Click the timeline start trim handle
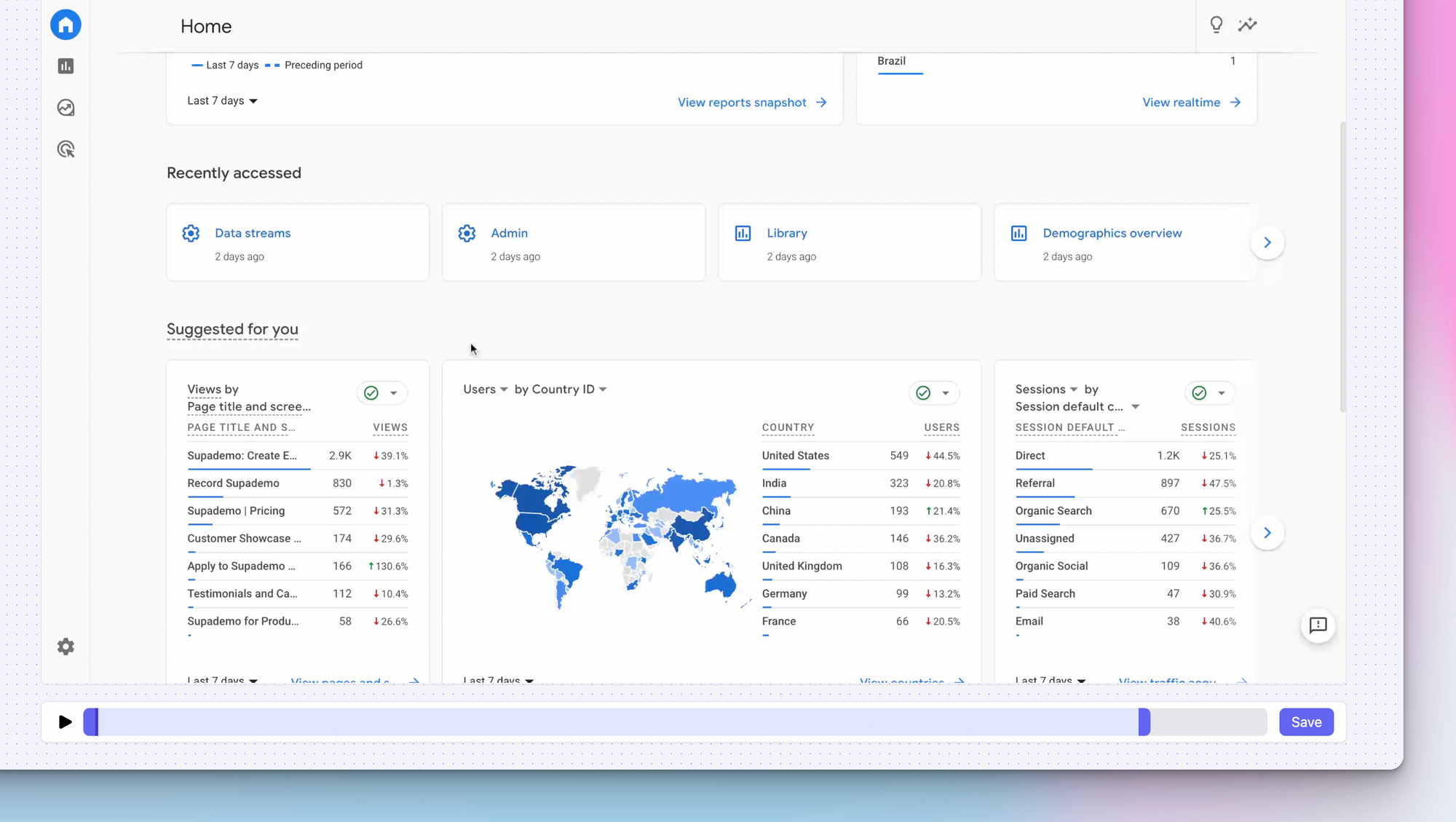The image size is (1456, 822). coord(91,722)
